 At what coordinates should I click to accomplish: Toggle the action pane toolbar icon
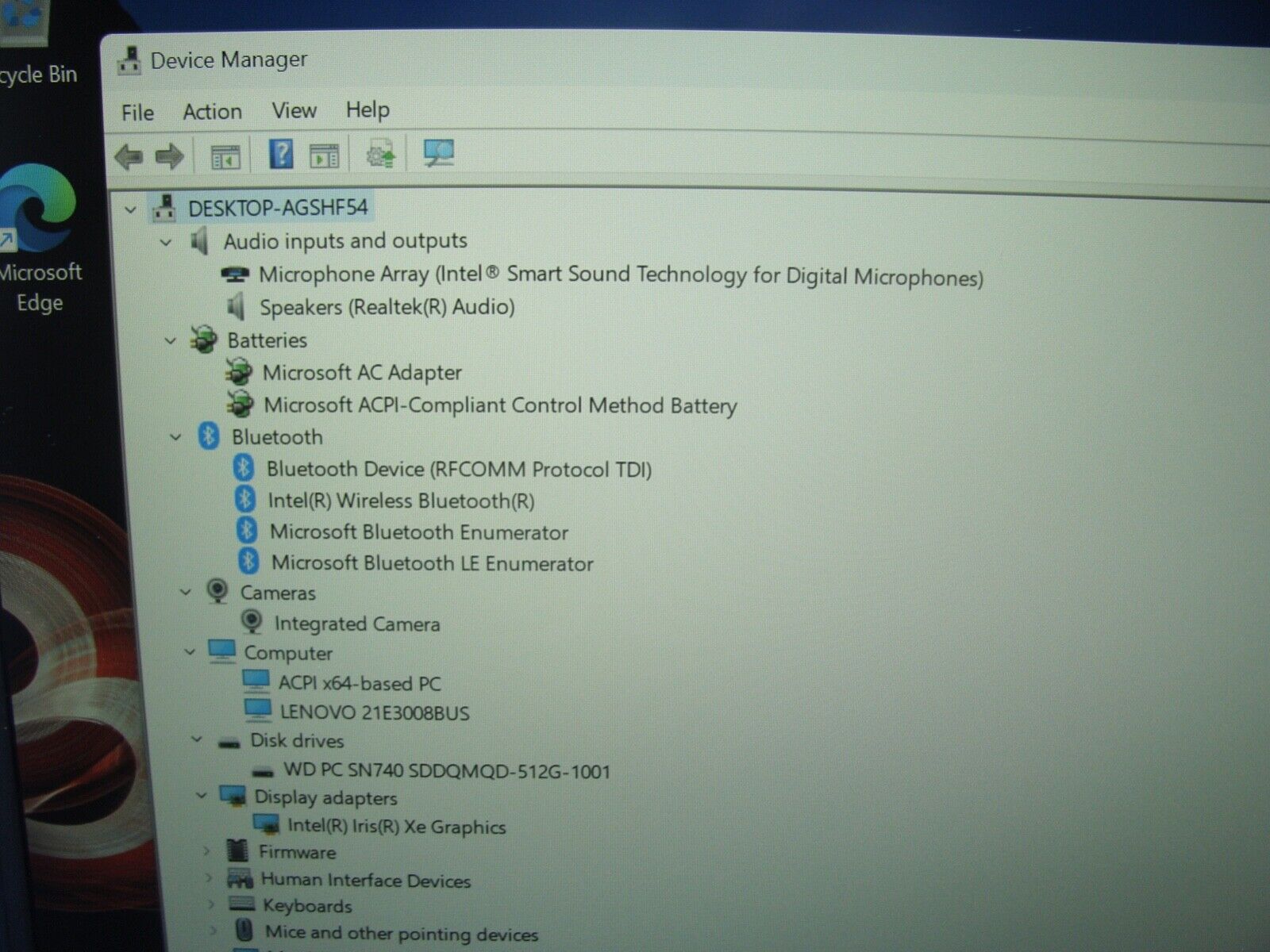(324, 156)
